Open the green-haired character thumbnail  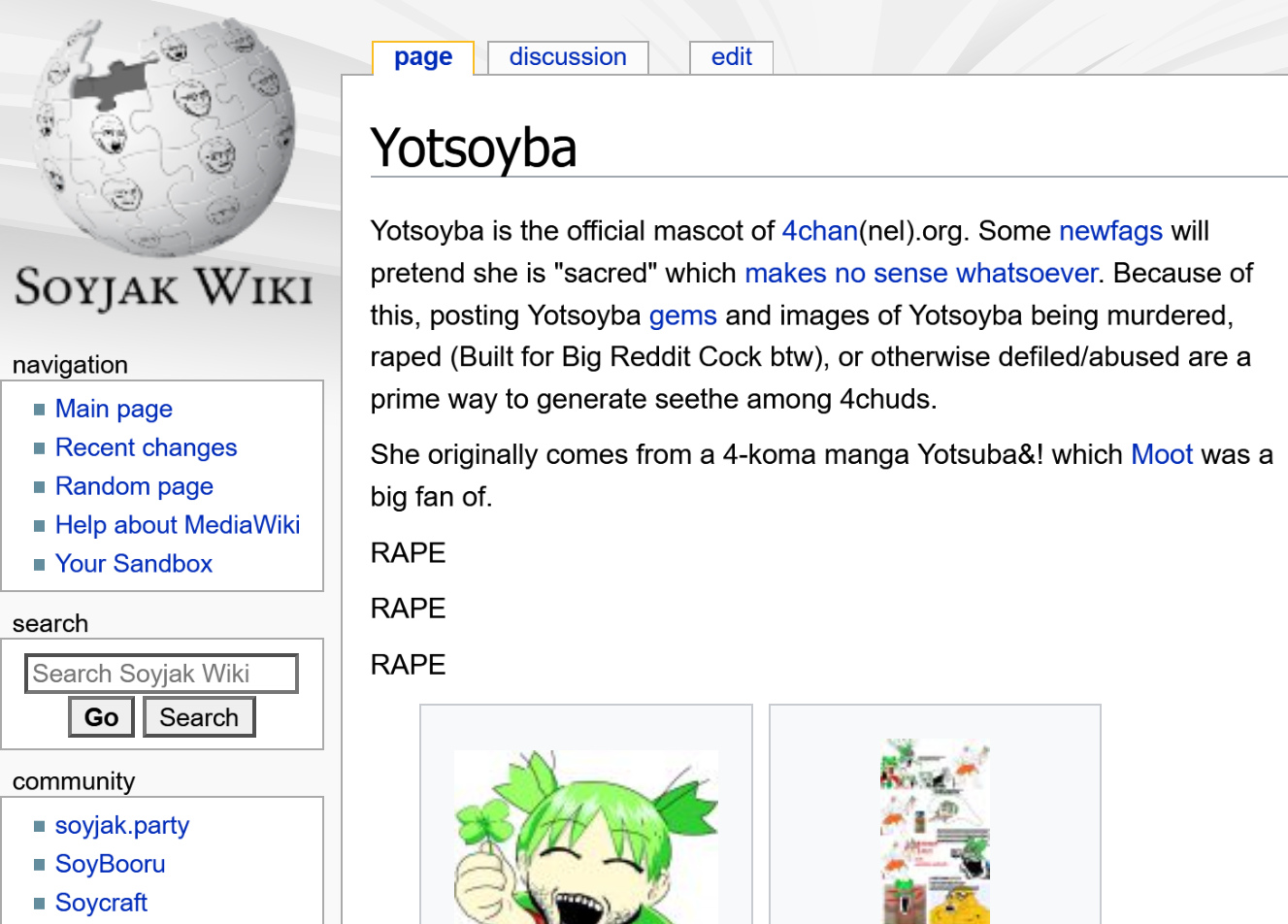586,837
